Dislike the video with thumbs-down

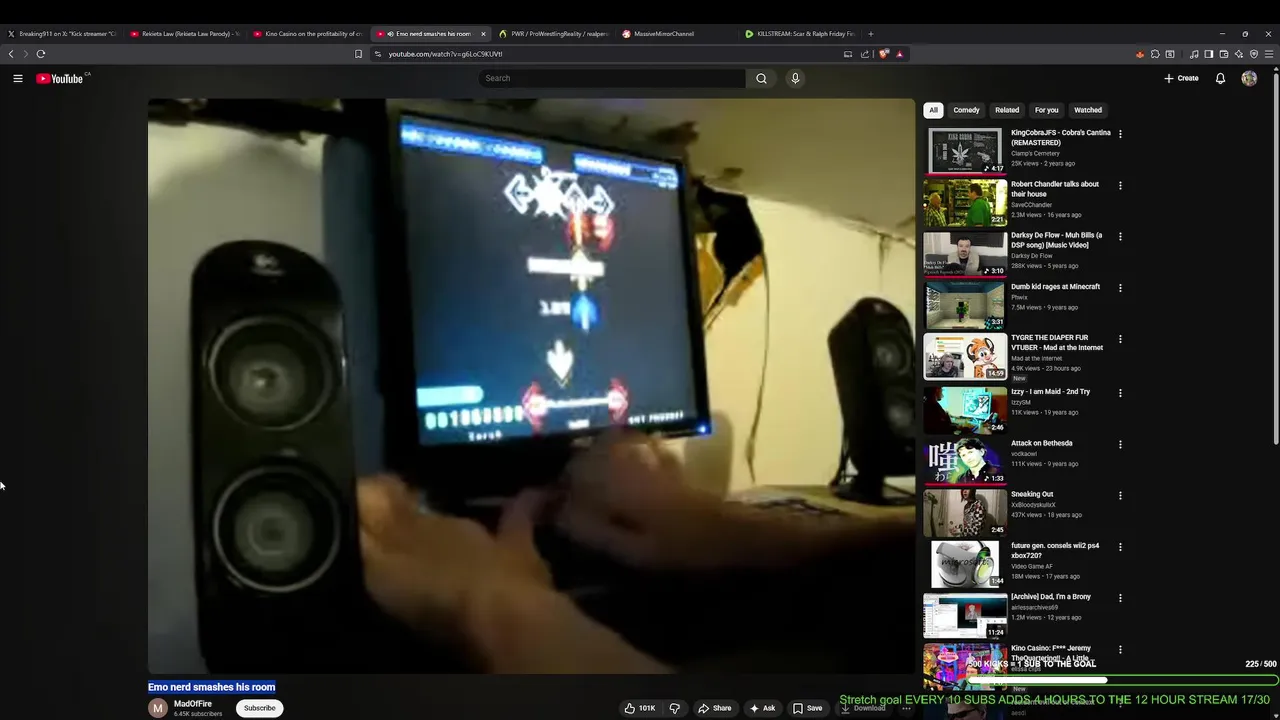coord(675,708)
